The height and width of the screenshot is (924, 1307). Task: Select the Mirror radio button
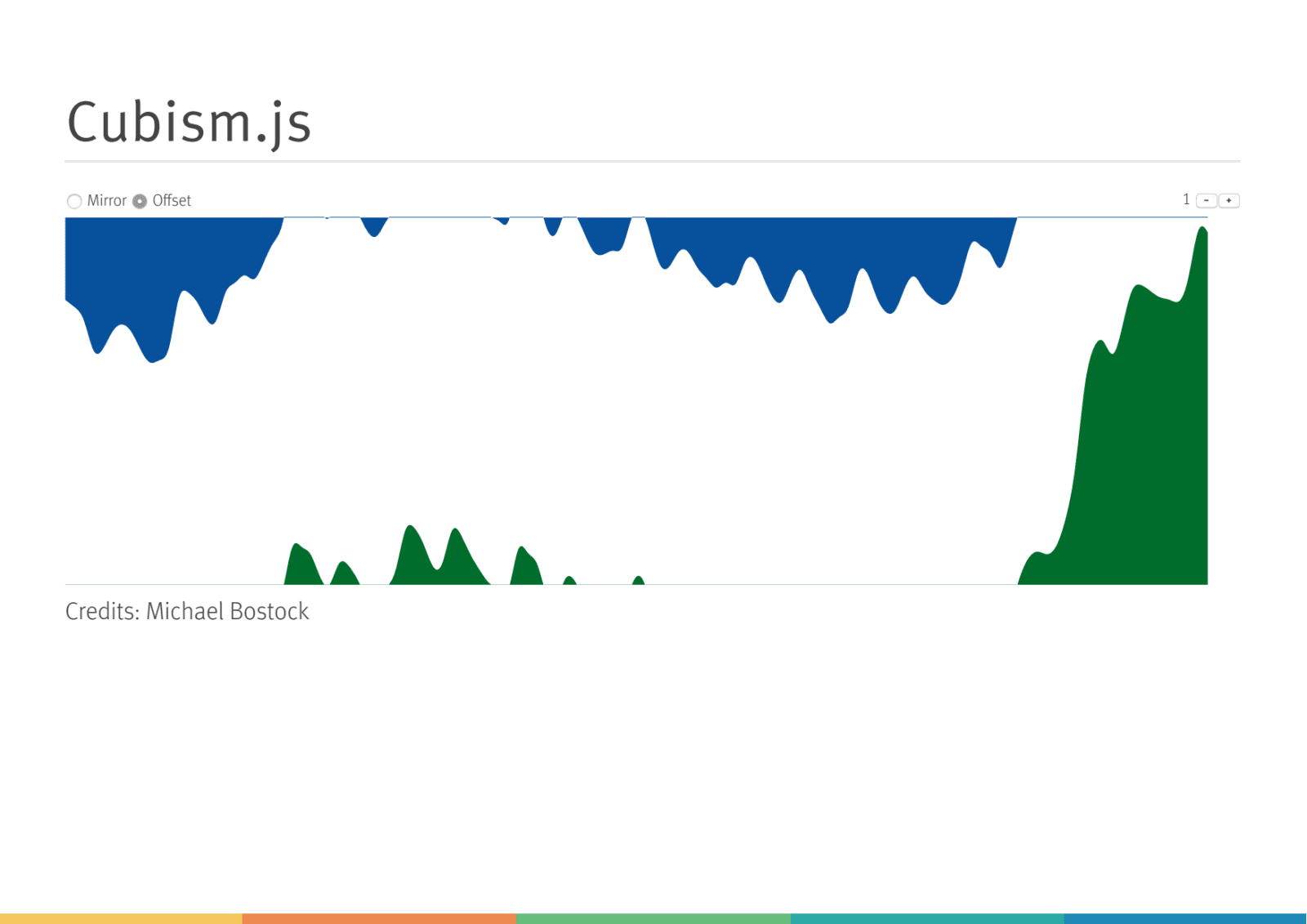tap(74, 201)
